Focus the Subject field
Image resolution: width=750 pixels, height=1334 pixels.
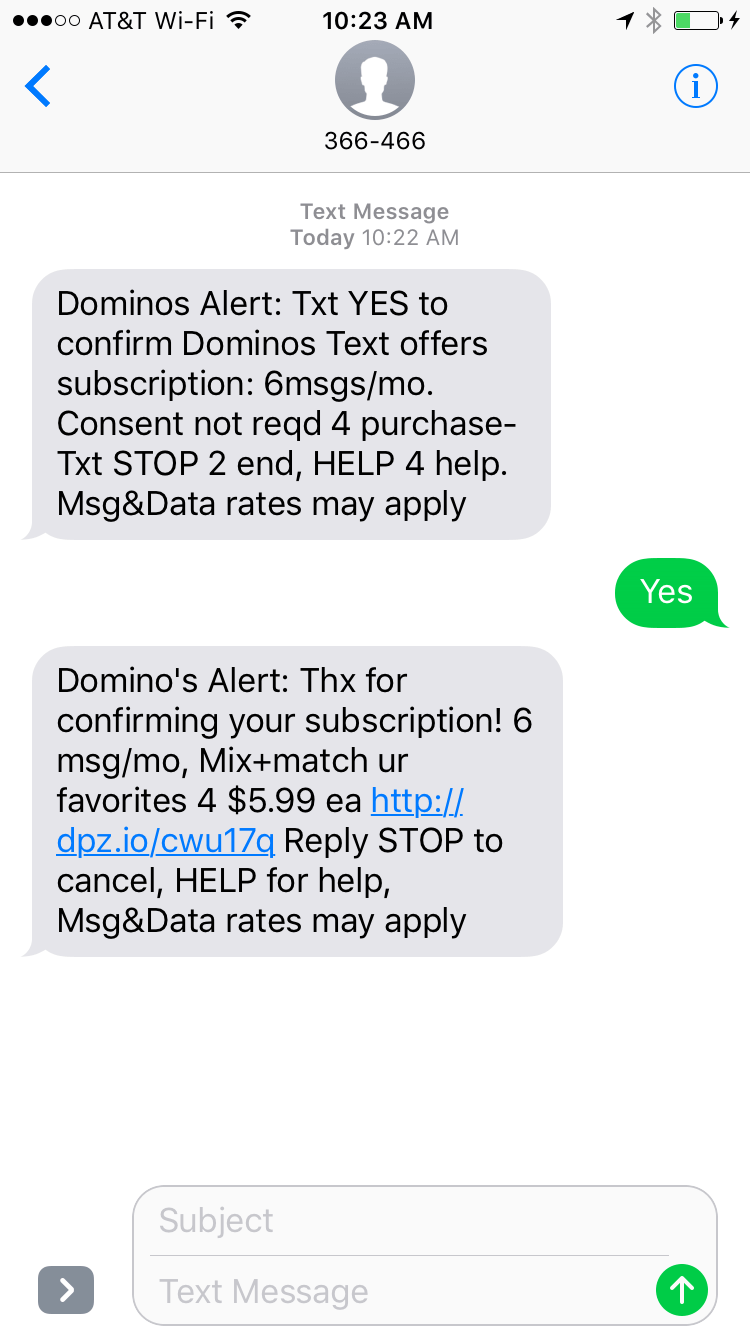coord(410,1220)
